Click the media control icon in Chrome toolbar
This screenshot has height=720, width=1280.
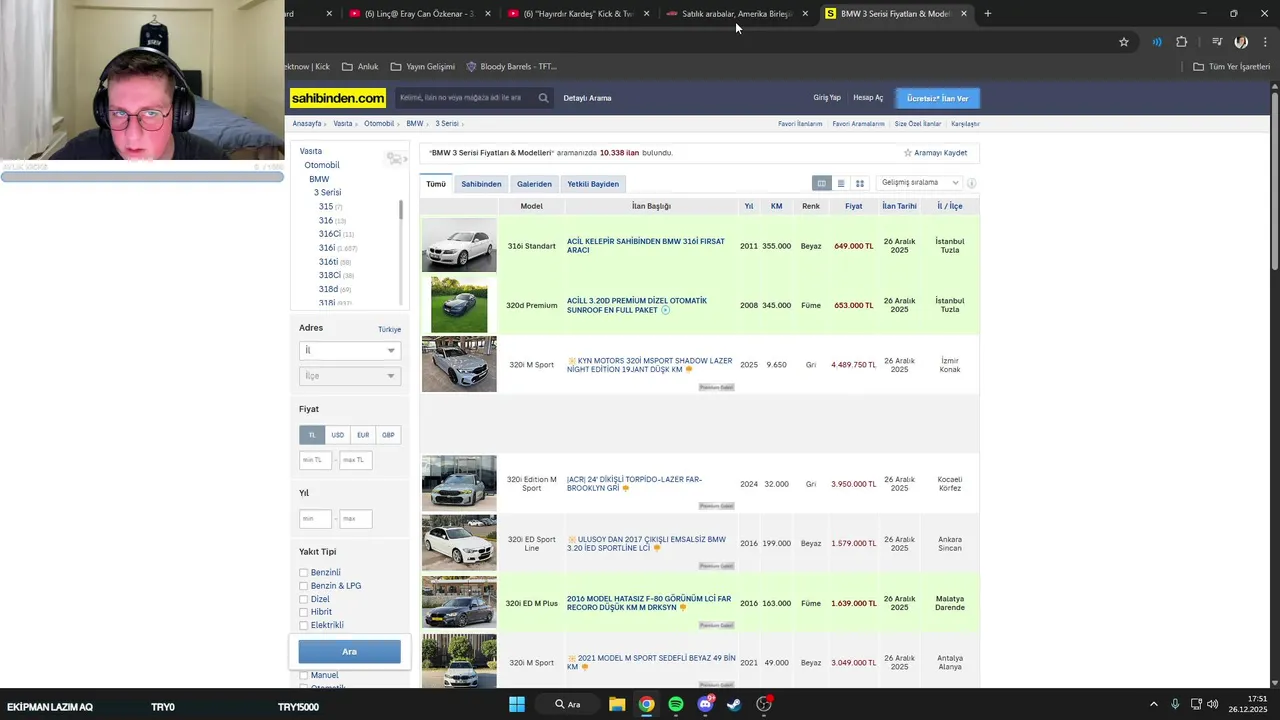[x=1217, y=42]
